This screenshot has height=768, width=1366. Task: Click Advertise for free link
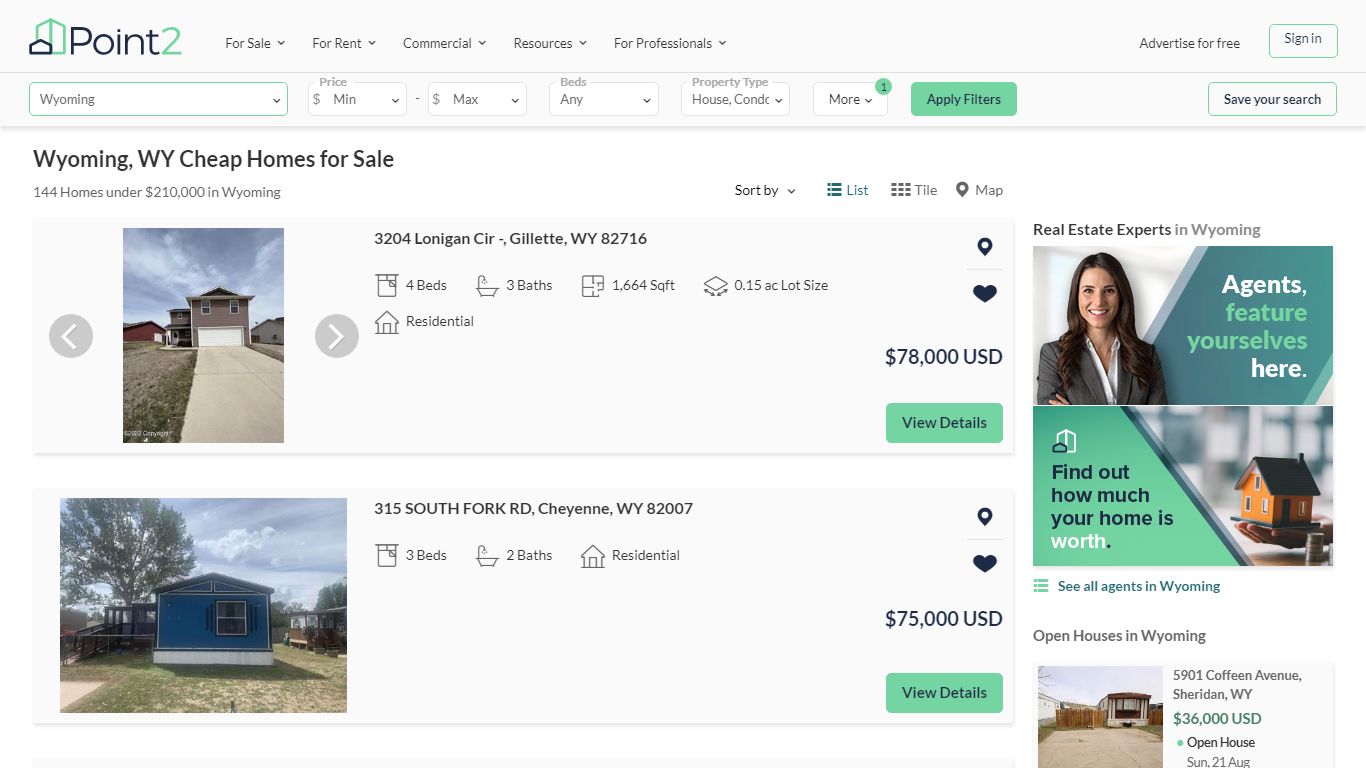[x=1189, y=43]
